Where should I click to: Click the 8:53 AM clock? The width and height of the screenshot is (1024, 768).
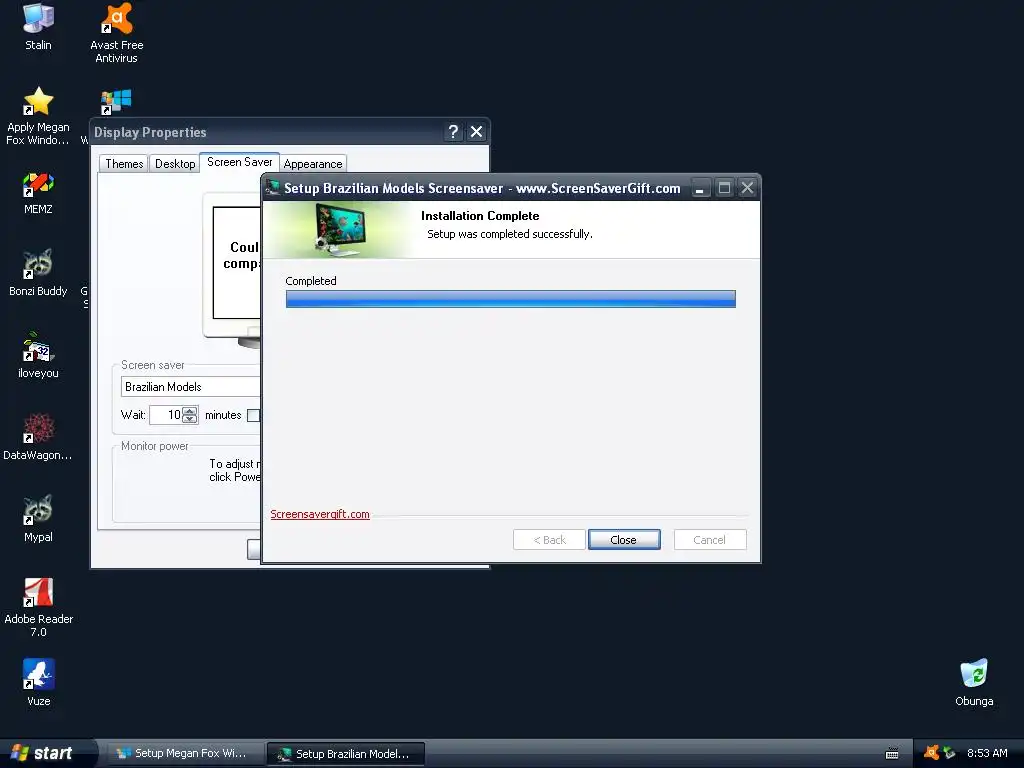click(x=987, y=753)
